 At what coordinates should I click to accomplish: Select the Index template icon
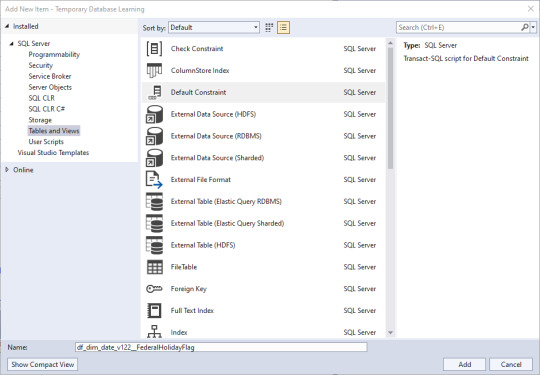[154, 332]
